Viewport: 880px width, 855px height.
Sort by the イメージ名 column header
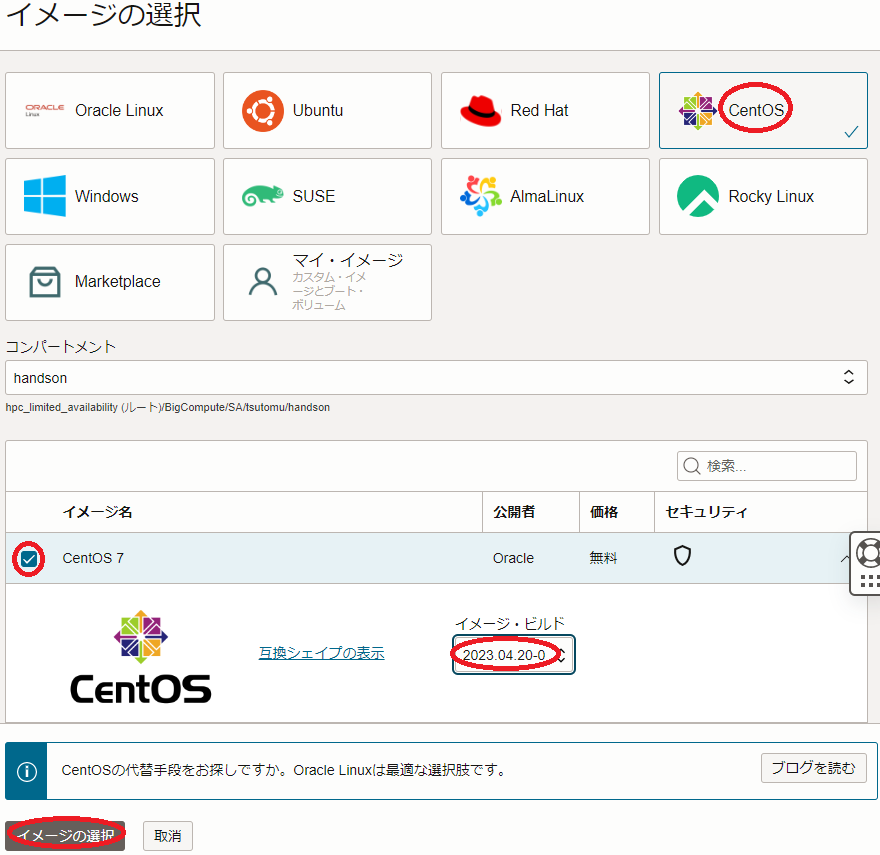[x=97, y=512]
